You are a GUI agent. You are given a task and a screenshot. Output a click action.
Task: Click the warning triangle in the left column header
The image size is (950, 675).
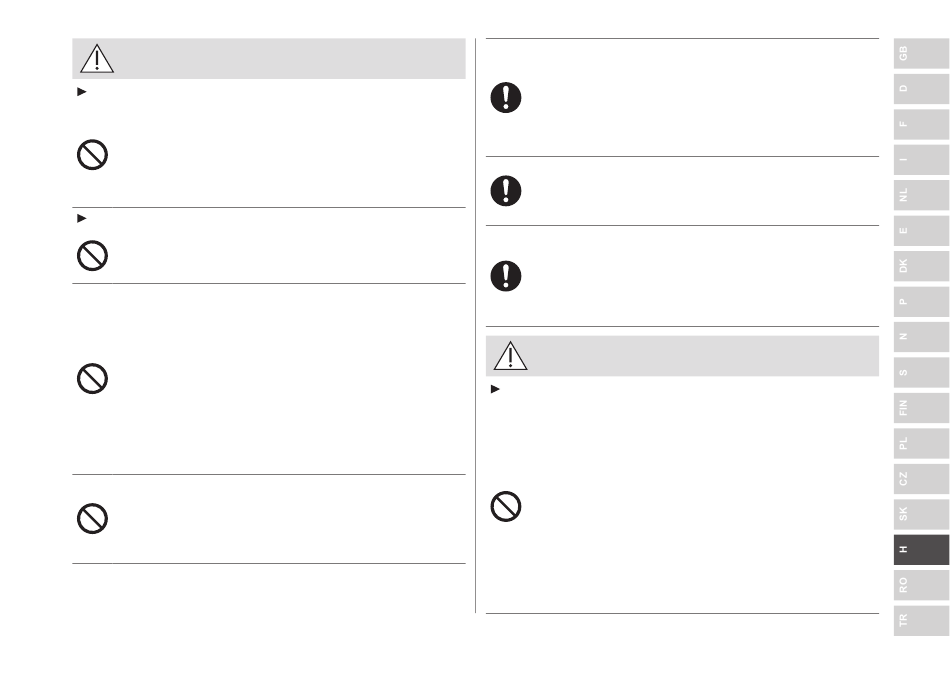pyautogui.click(x=97, y=59)
